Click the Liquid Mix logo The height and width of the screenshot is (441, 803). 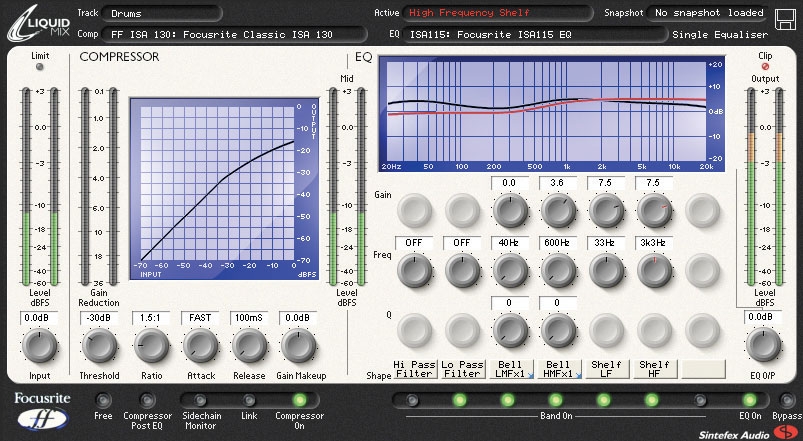point(39,24)
